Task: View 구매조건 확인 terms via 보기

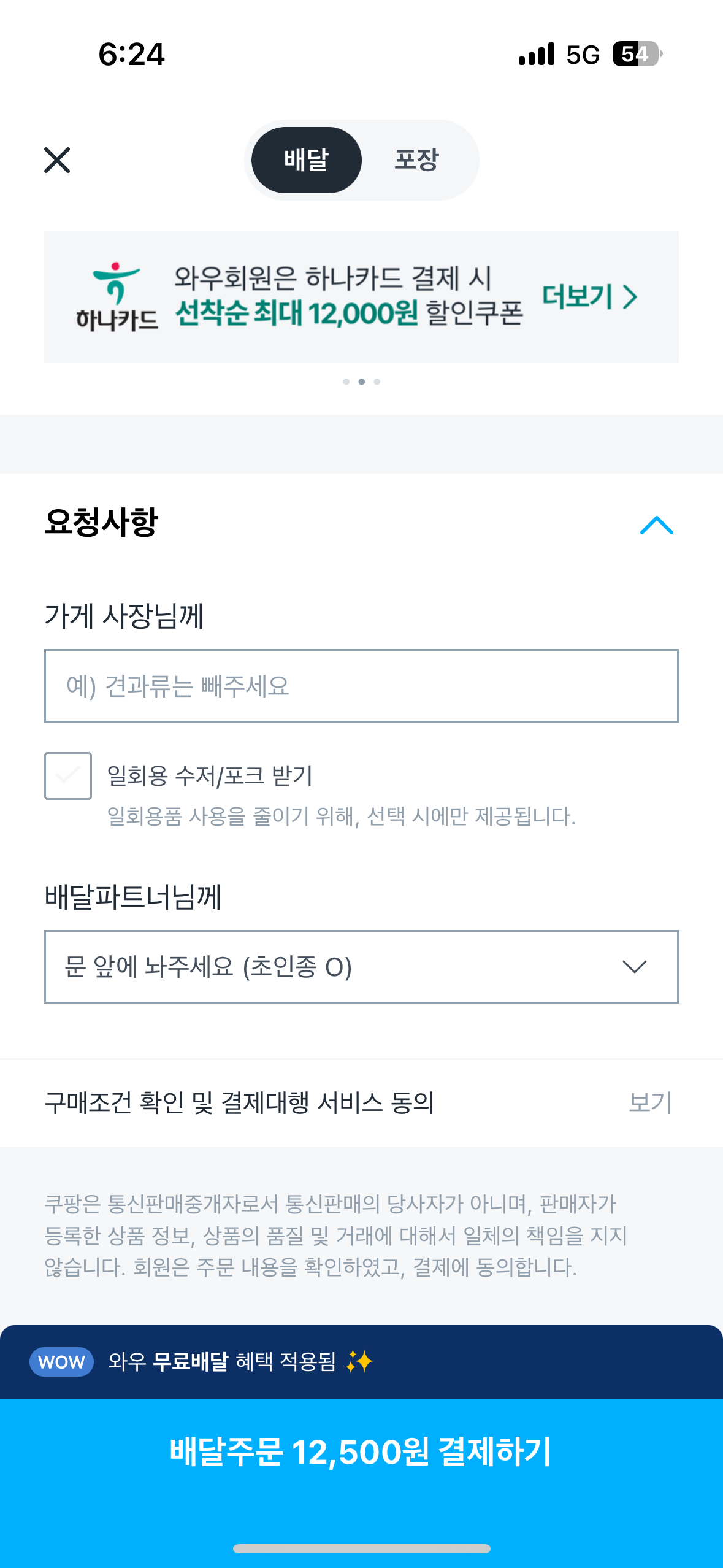Action: 650,1102
